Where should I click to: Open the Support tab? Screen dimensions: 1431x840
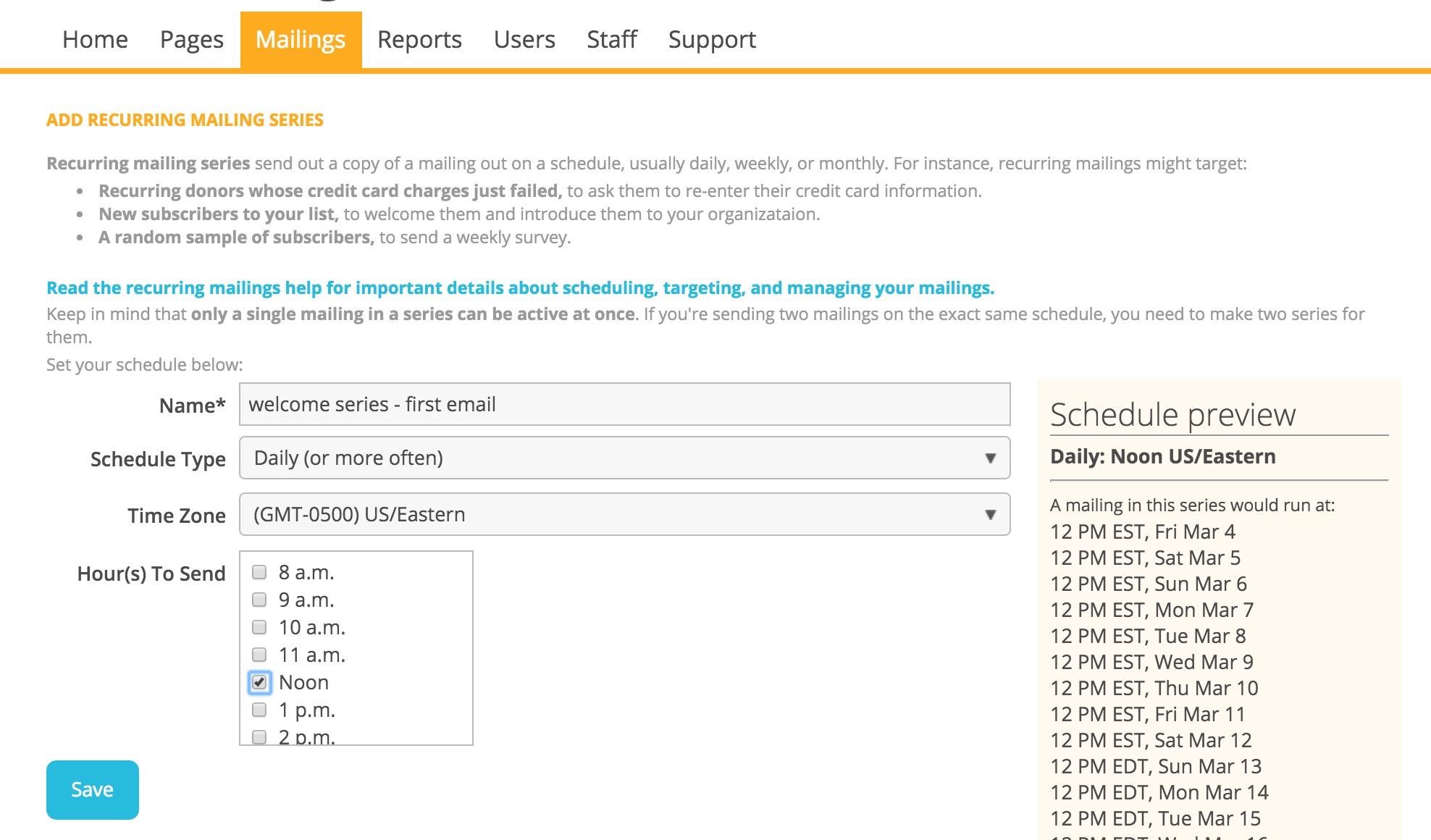712,39
